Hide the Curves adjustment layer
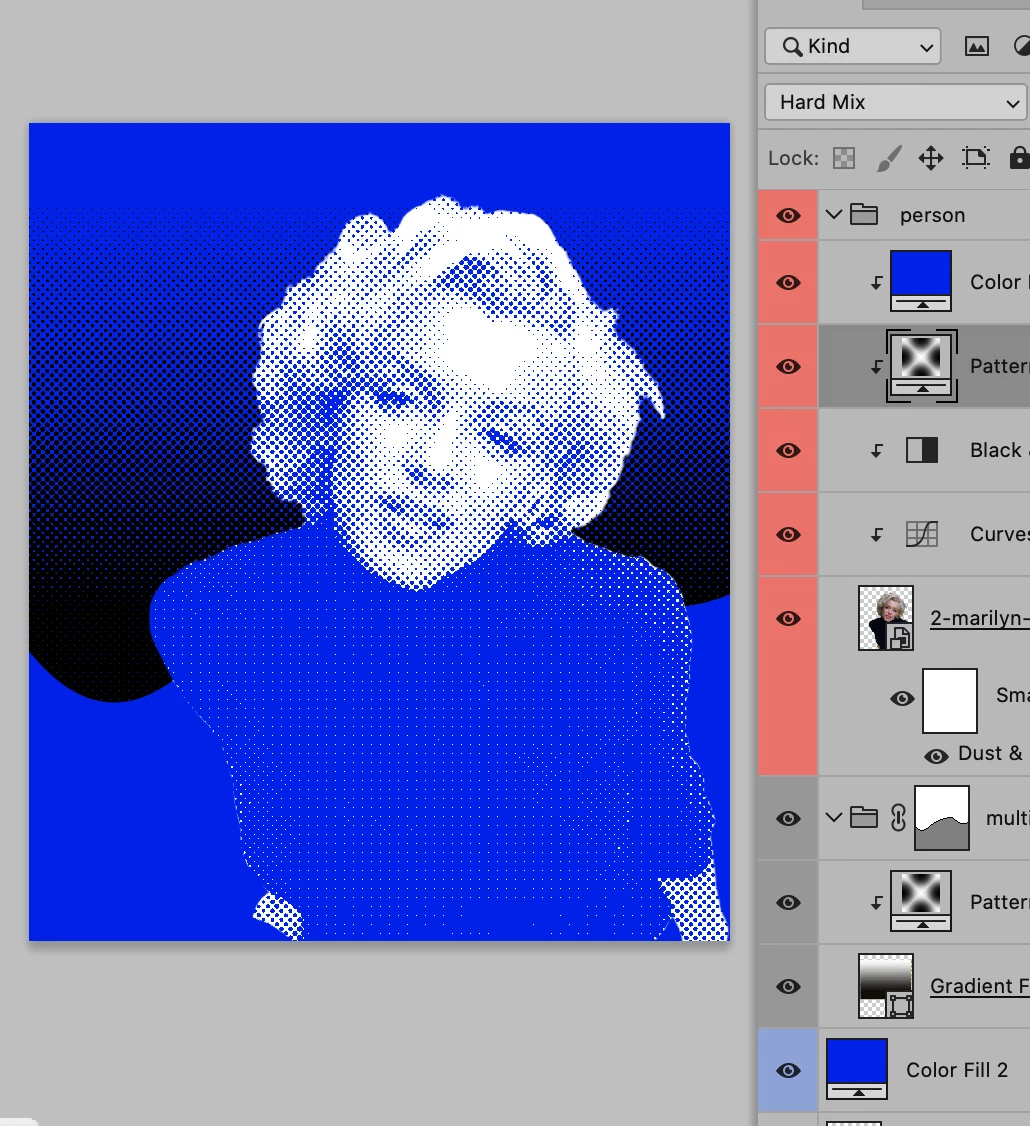Screen dimensions: 1030x1126 [788, 534]
